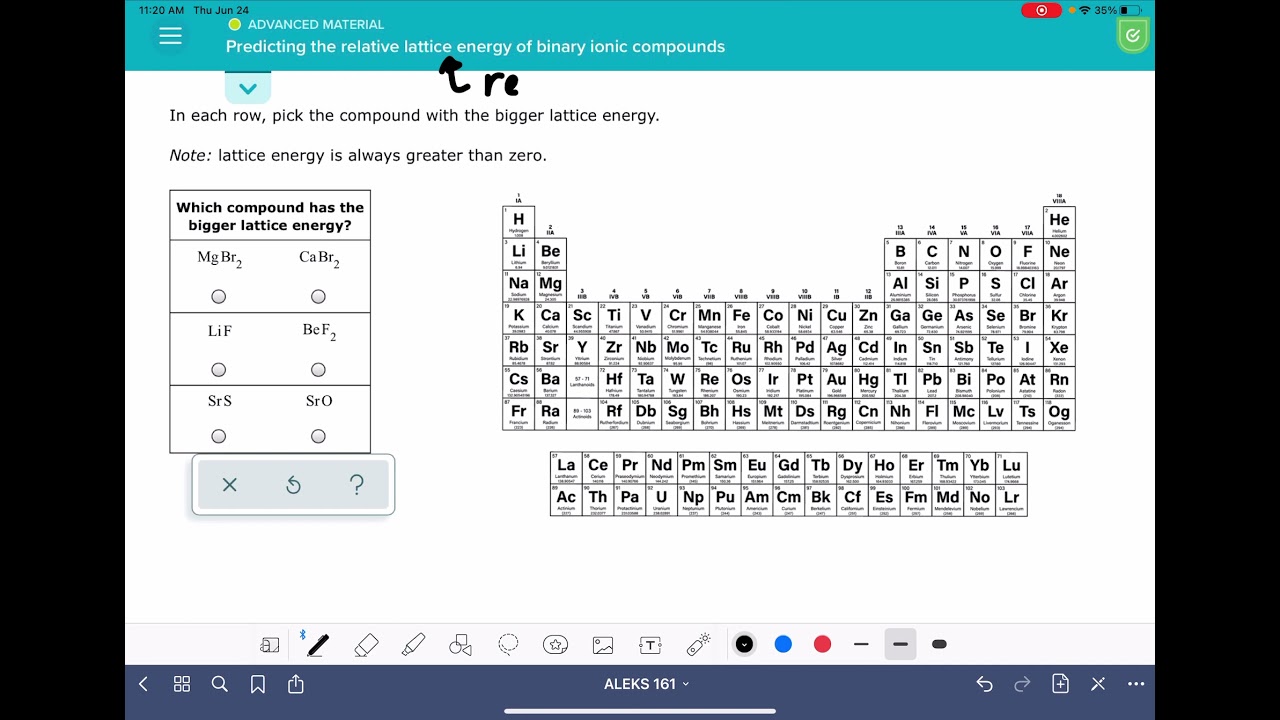Screen dimensions: 1280x720
Task: Click the Be element cell
Action: coord(550,255)
